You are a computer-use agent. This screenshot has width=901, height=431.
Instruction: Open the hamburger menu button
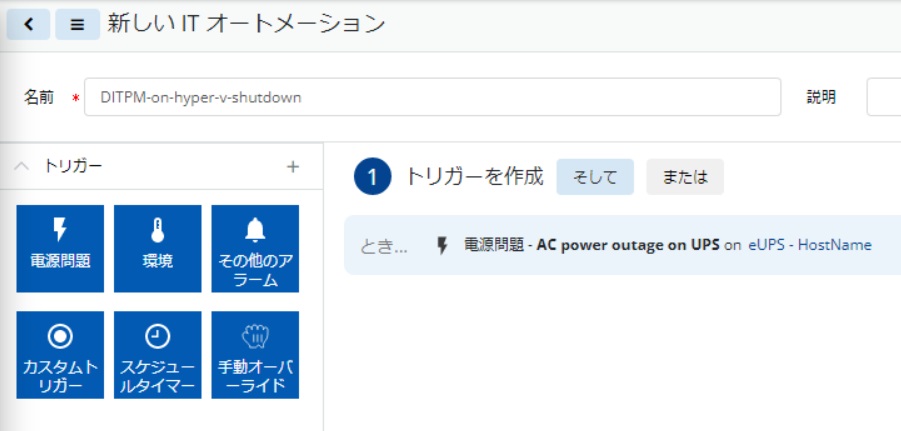pos(78,24)
